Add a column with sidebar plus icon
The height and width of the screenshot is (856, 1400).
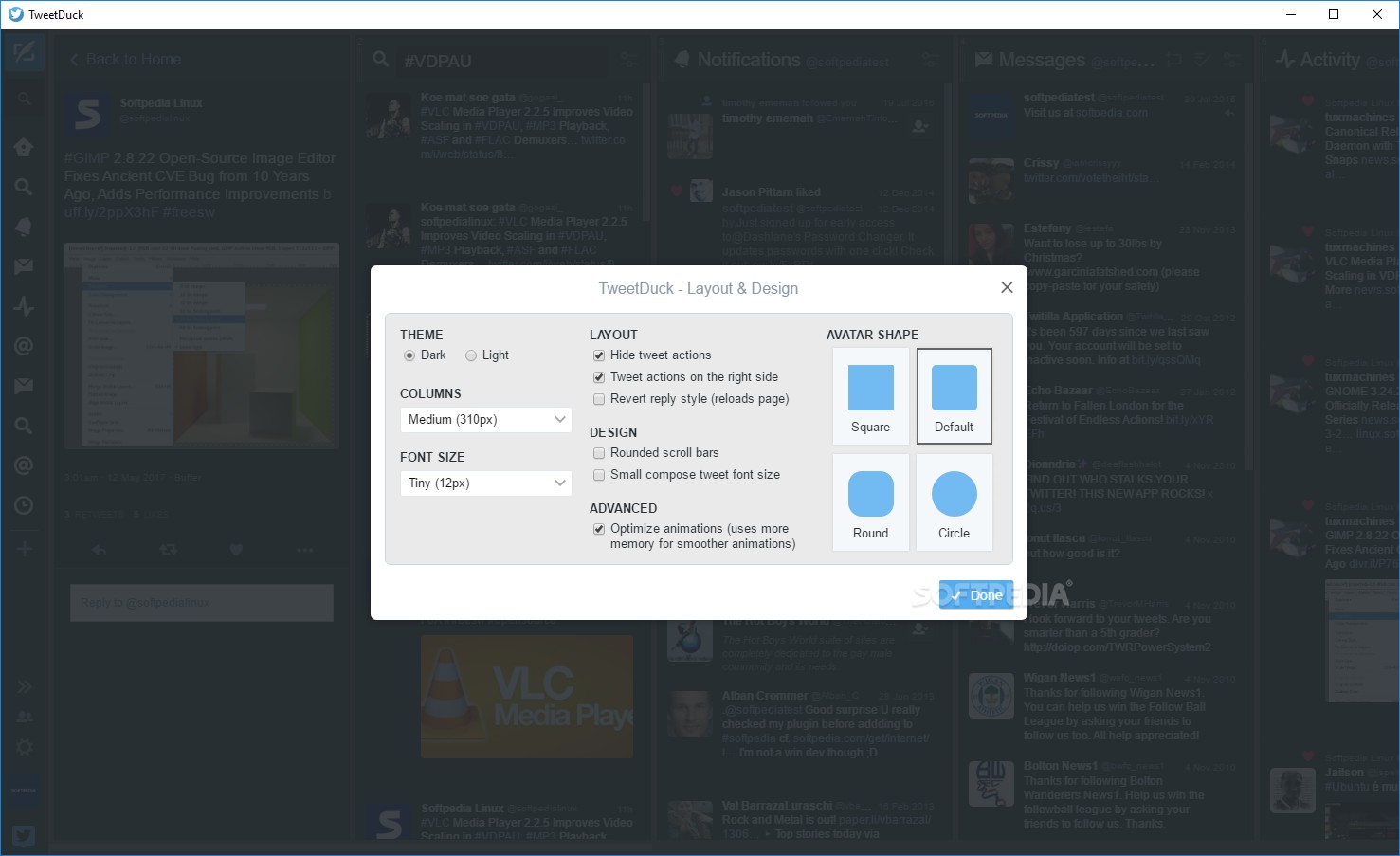point(24,549)
